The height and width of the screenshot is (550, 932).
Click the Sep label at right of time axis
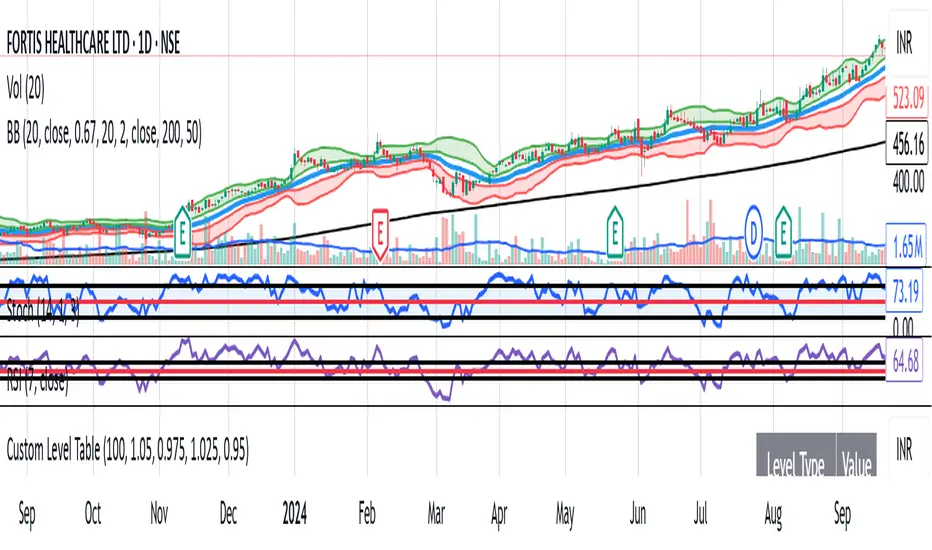tap(842, 514)
